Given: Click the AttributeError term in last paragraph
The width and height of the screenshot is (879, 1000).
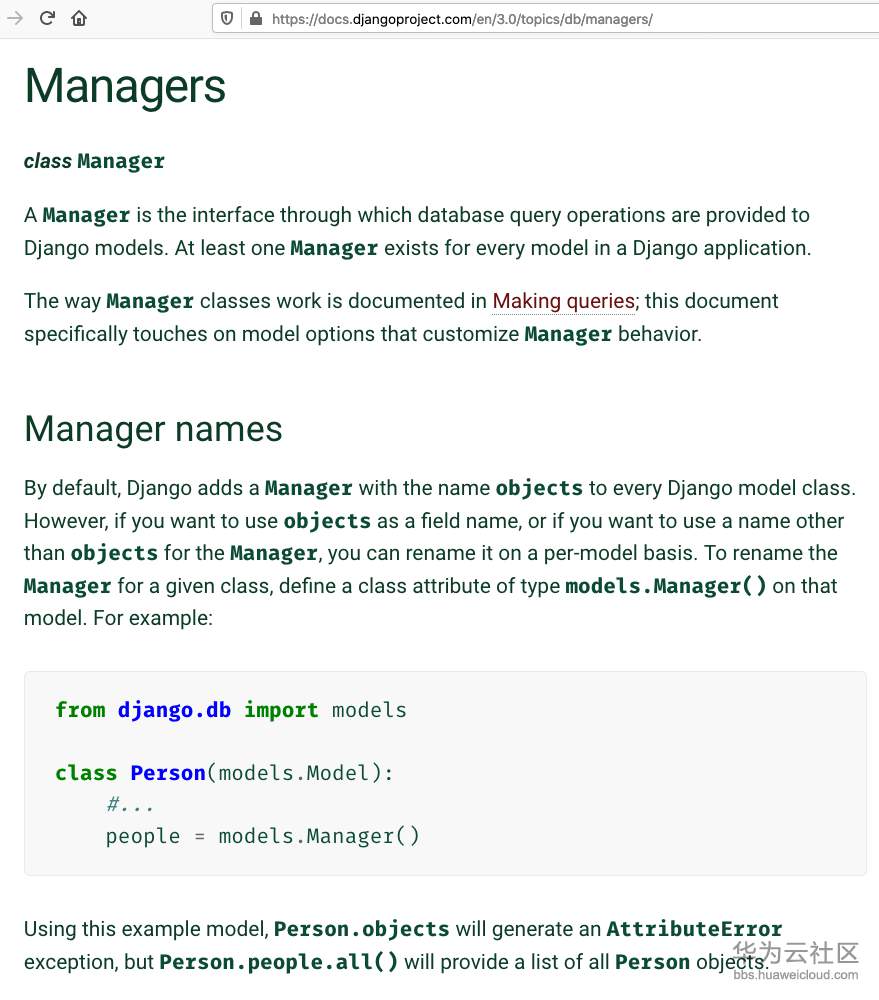Looking at the screenshot, I should pos(694,929).
